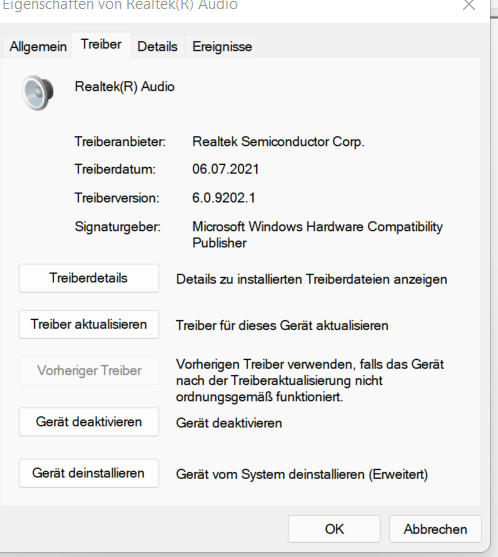Click Gerät deaktivieren button
This screenshot has width=498, height=557.
(89, 422)
